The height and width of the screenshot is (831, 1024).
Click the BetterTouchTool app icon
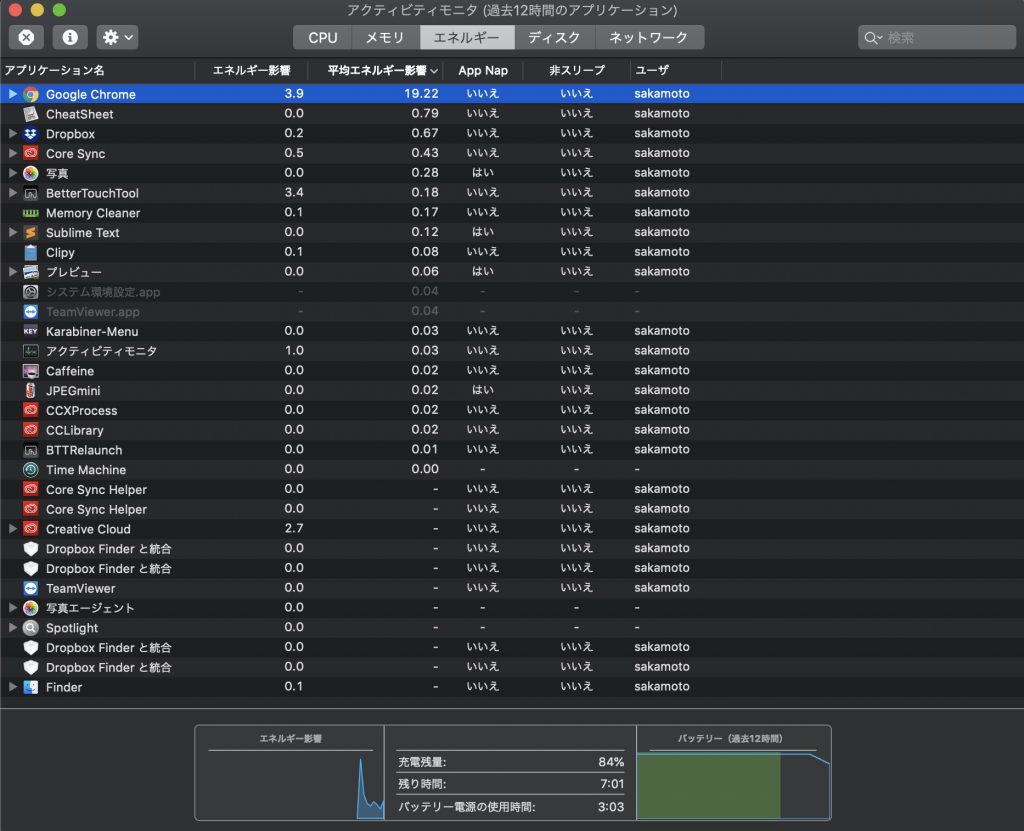coord(31,193)
